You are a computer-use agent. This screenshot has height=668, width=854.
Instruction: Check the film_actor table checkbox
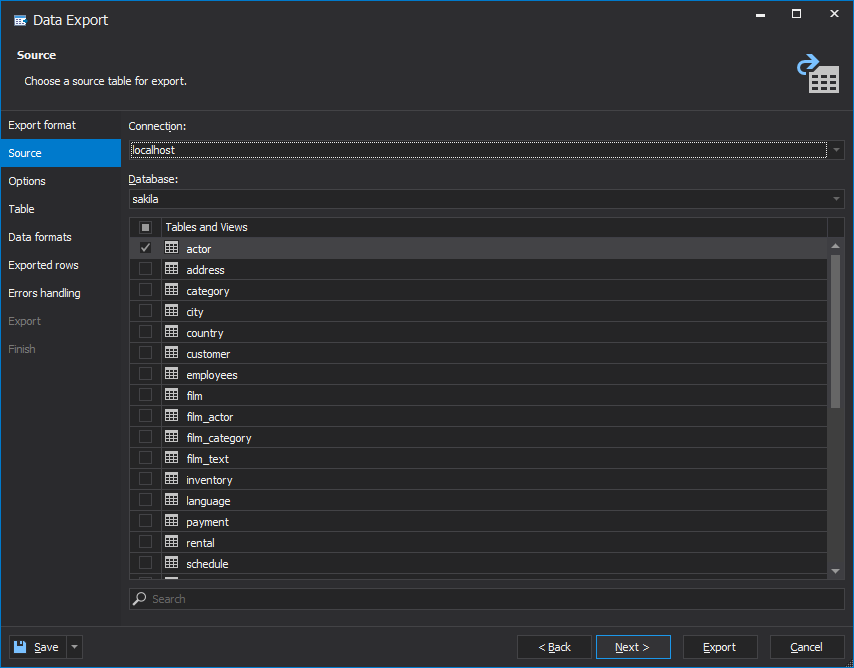coord(145,416)
